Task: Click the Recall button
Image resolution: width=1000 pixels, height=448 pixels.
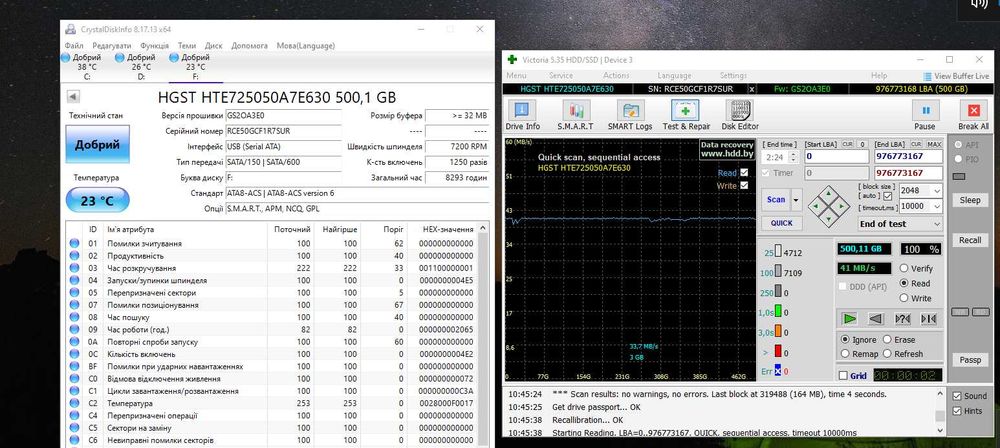Action: (x=970, y=240)
